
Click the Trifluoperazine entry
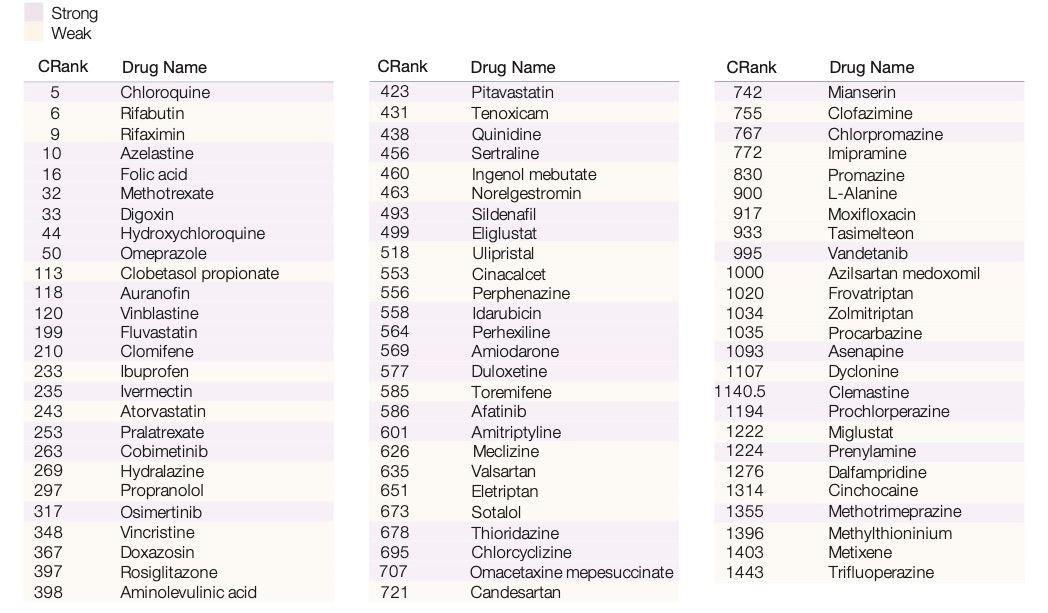880,572
